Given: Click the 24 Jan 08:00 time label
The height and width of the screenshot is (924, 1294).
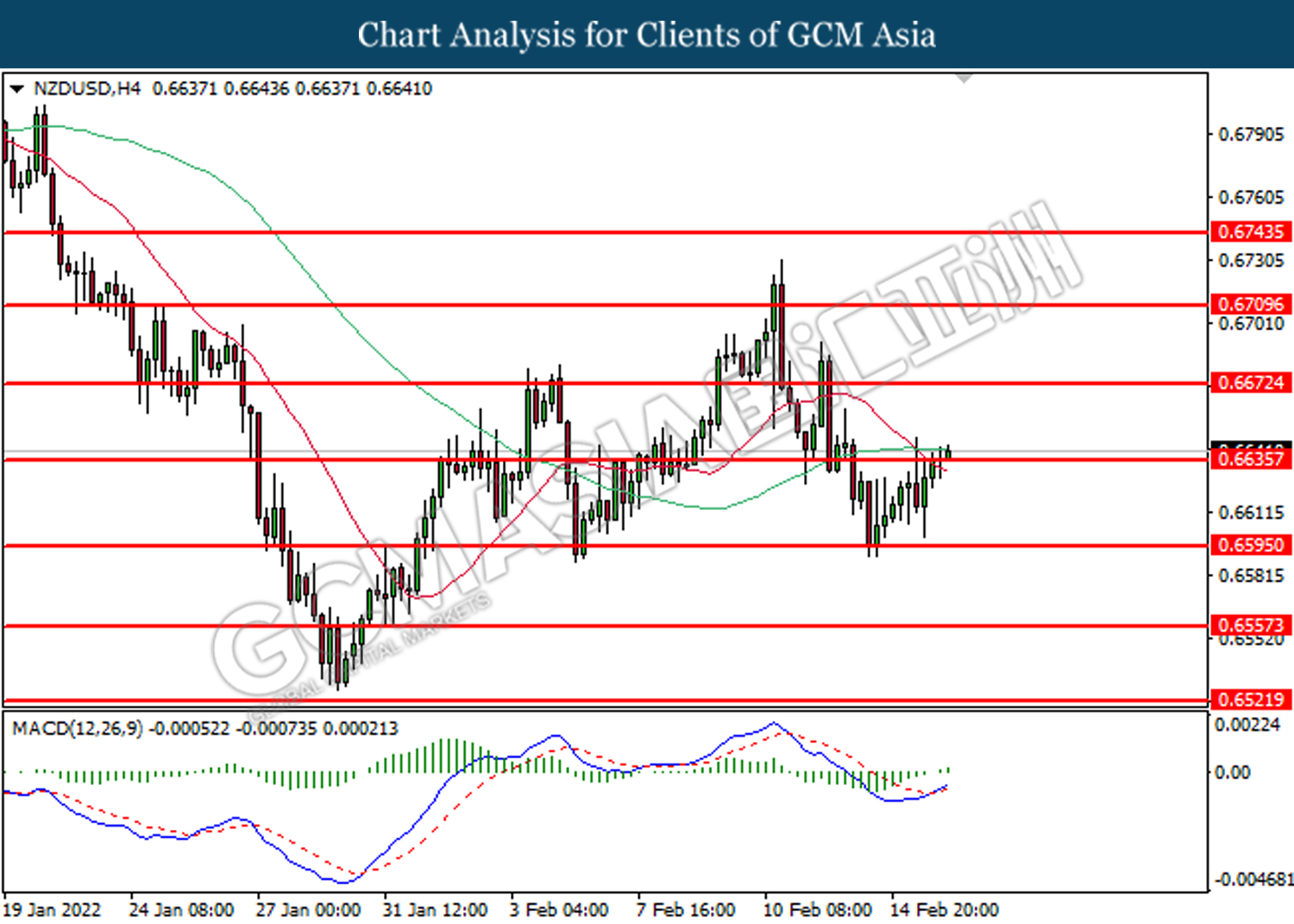Looking at the screenshot, I should point(181,910).
